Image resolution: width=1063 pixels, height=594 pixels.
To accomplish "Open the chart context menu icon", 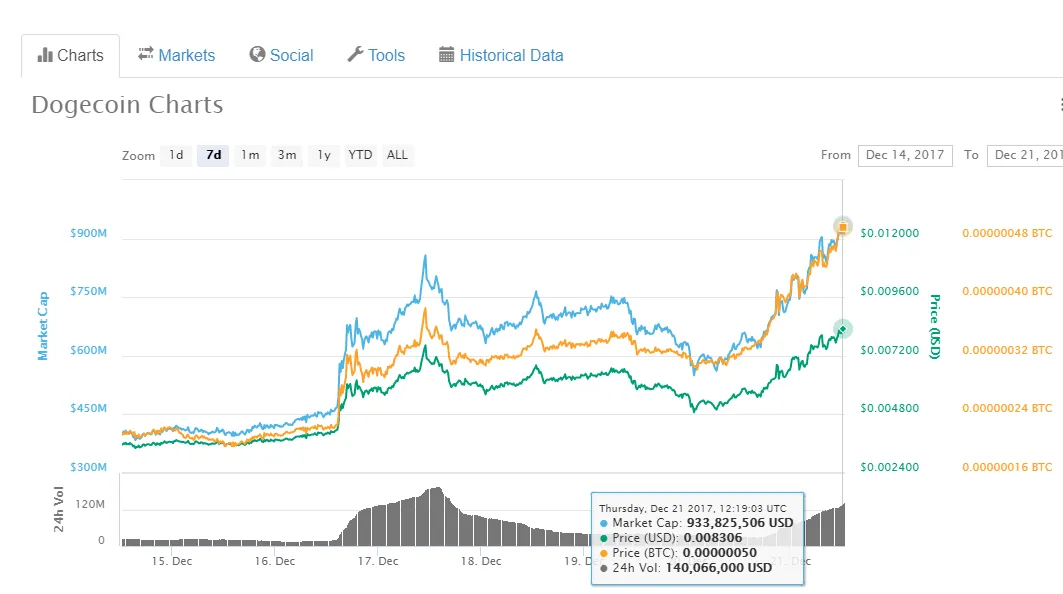I will coord(1060,104).
